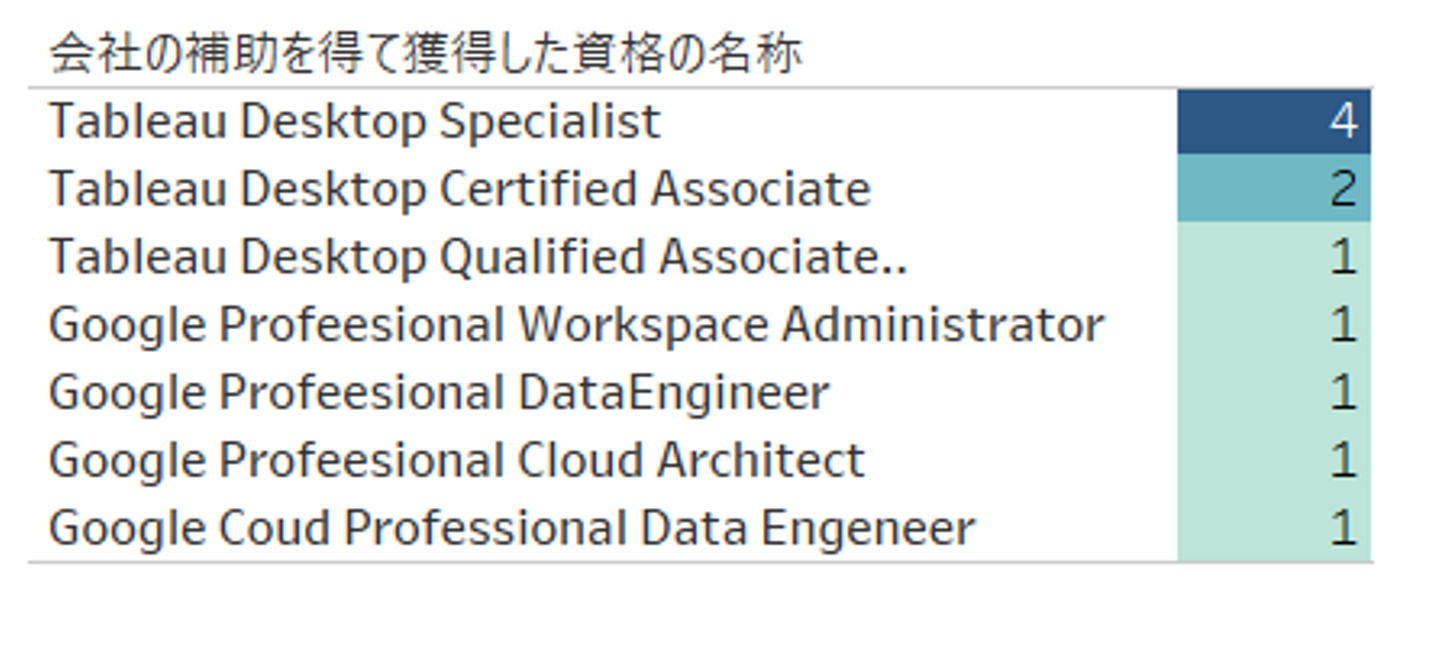Click count cell for Data Engeneer row

coord(1273,527)
